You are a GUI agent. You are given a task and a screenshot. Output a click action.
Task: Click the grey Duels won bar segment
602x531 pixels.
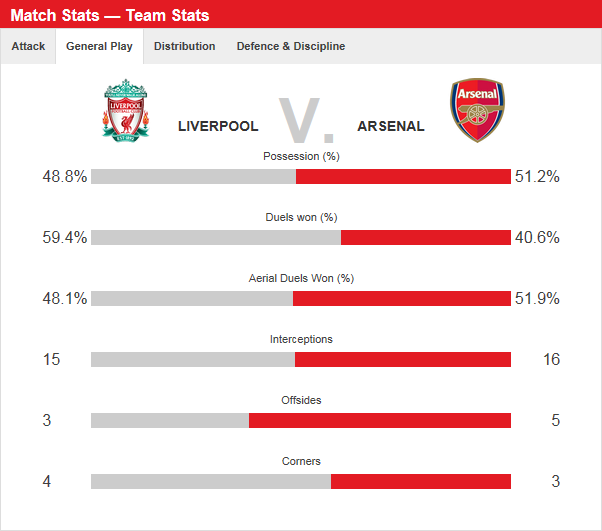(x=215, y=238)
